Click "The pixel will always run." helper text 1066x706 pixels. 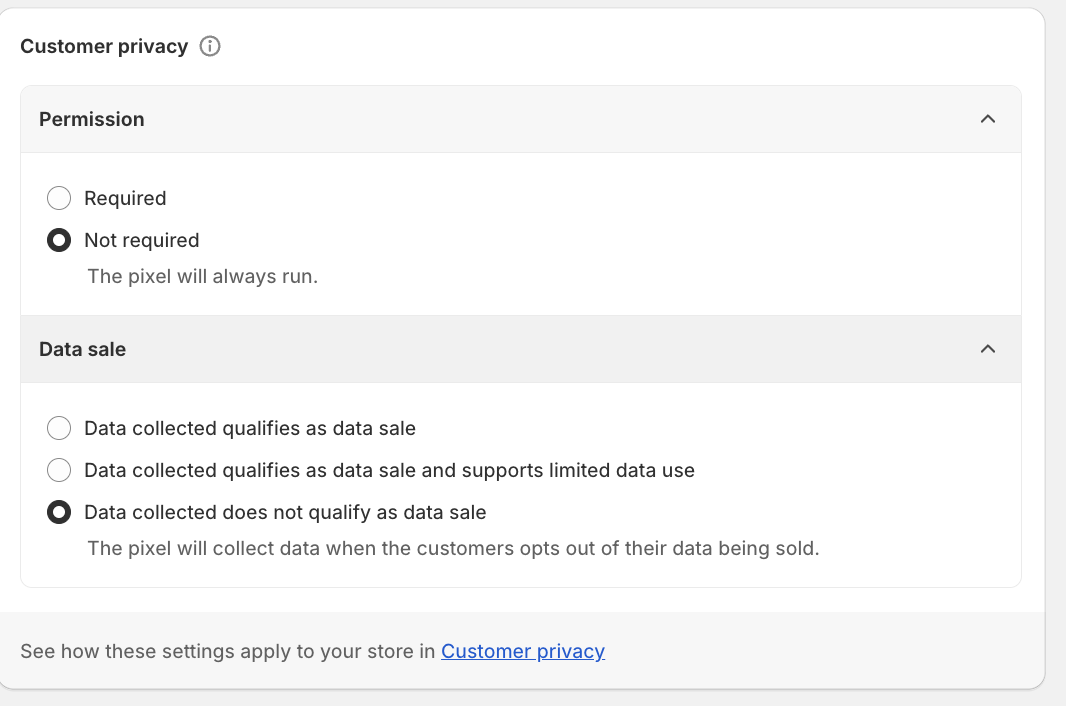(202, 276)
